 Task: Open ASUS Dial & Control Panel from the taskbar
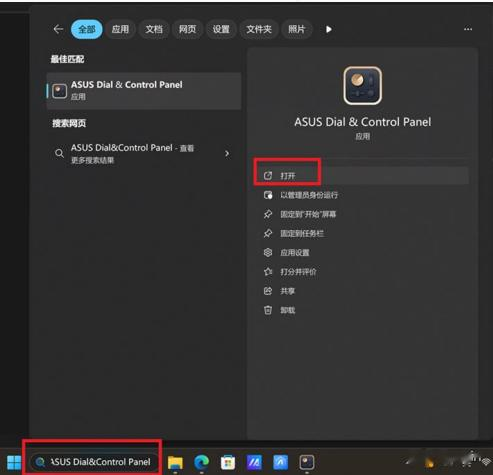[307, 462]
